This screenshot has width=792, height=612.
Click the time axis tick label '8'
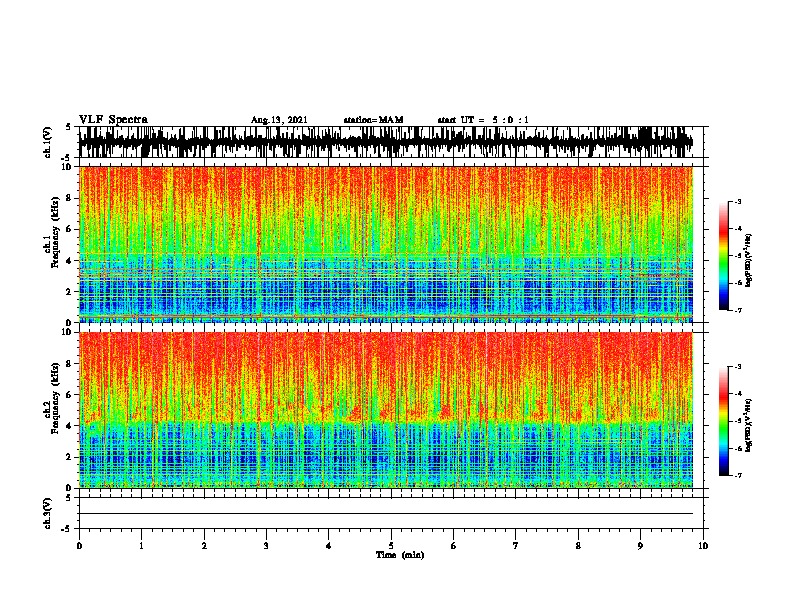tap(578, 546)
